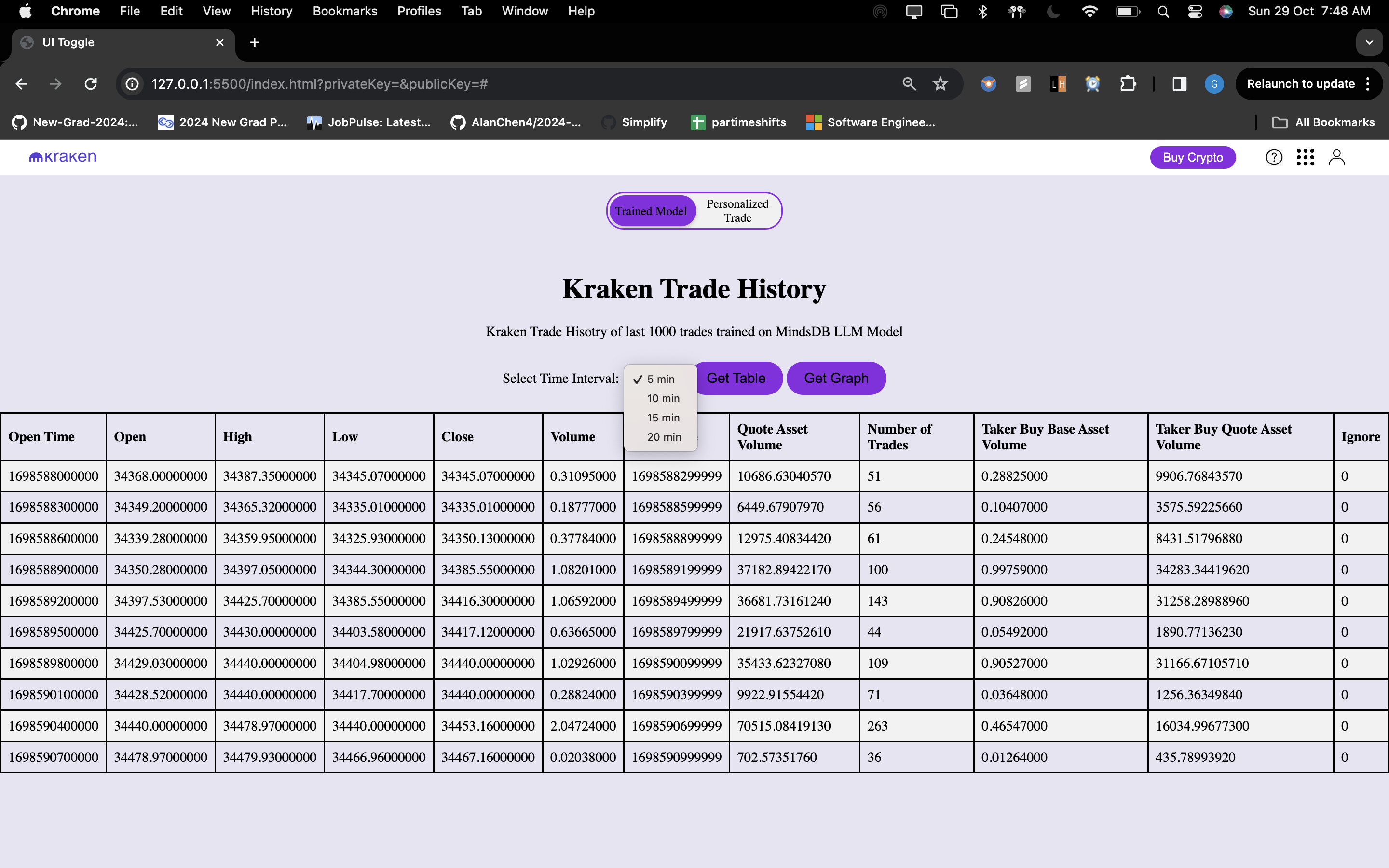1389x868 pixels.
Task: Open Chrome extensions puzzle icon
Action: [x=1127, y=84]
